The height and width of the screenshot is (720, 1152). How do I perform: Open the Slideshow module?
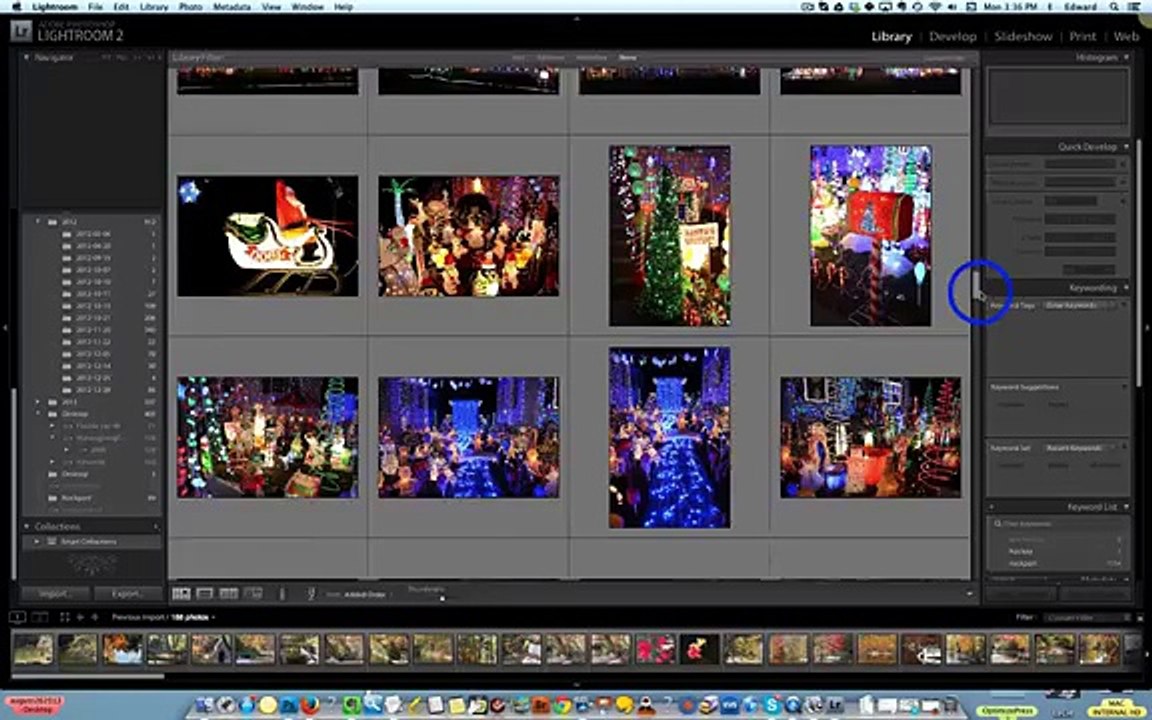tap(1023, 36)
